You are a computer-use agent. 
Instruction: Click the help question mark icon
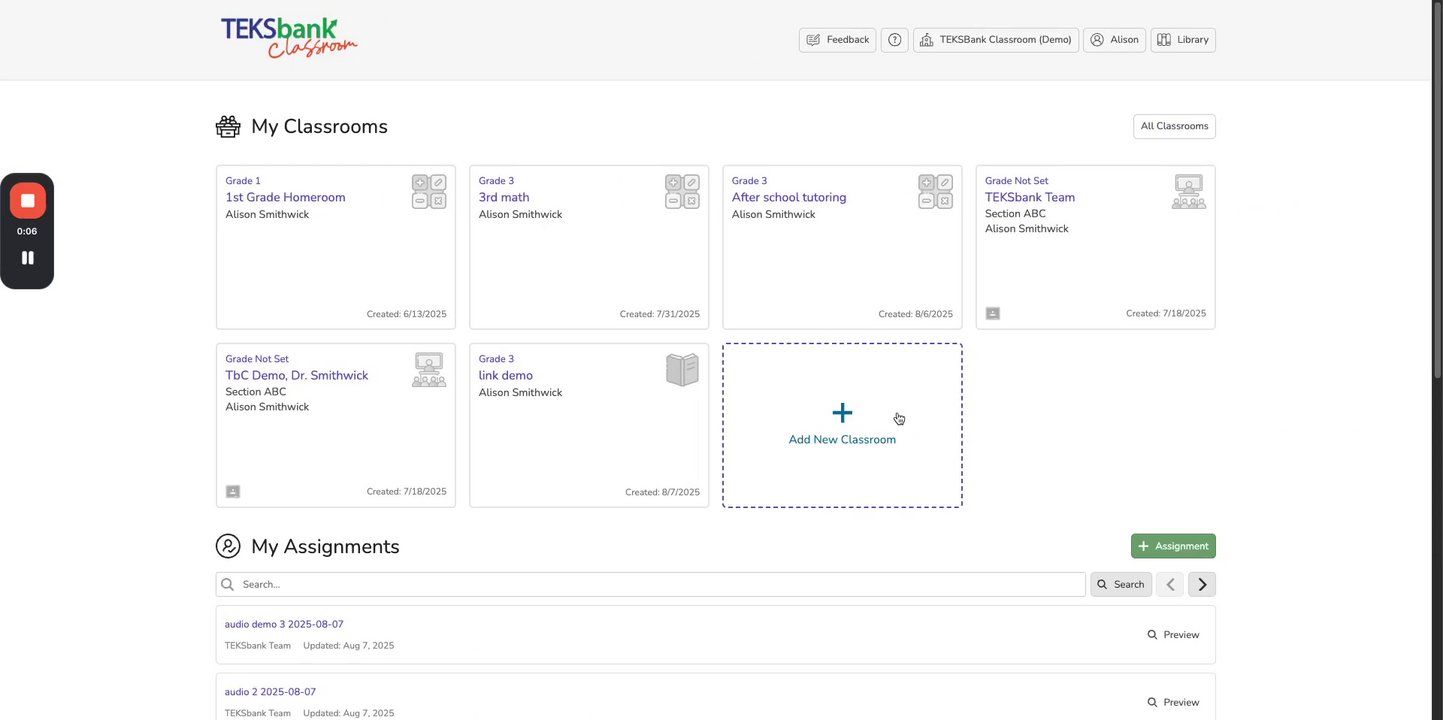895,40
